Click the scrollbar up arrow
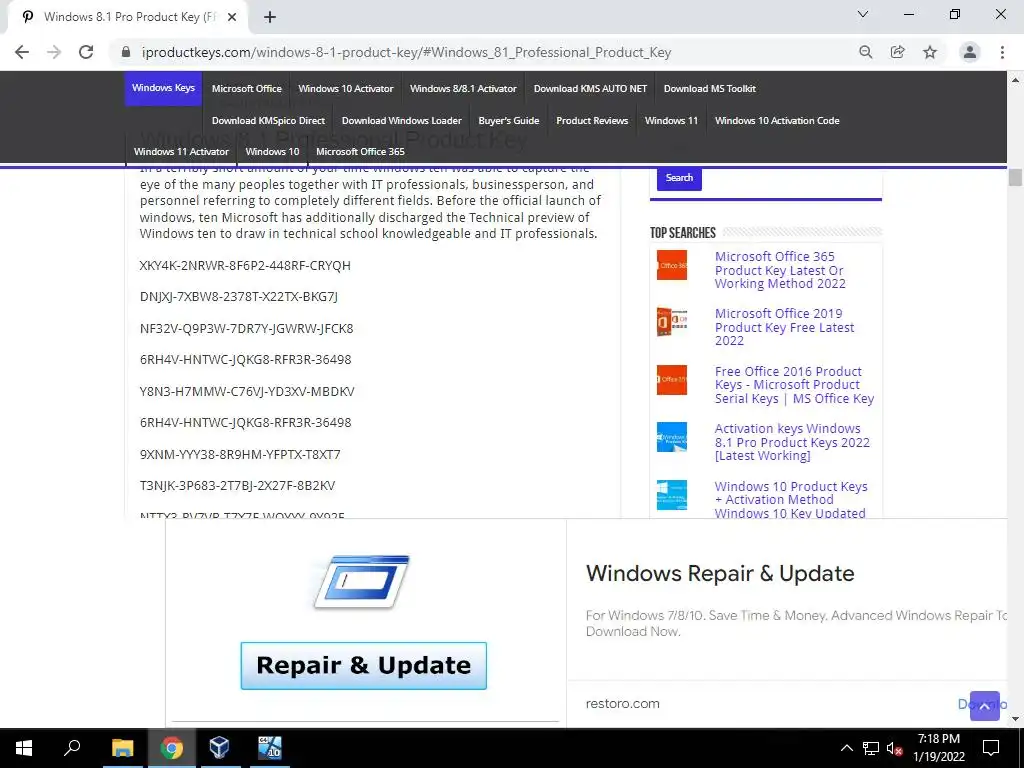1024x768 pixels. click(1015, 80)
